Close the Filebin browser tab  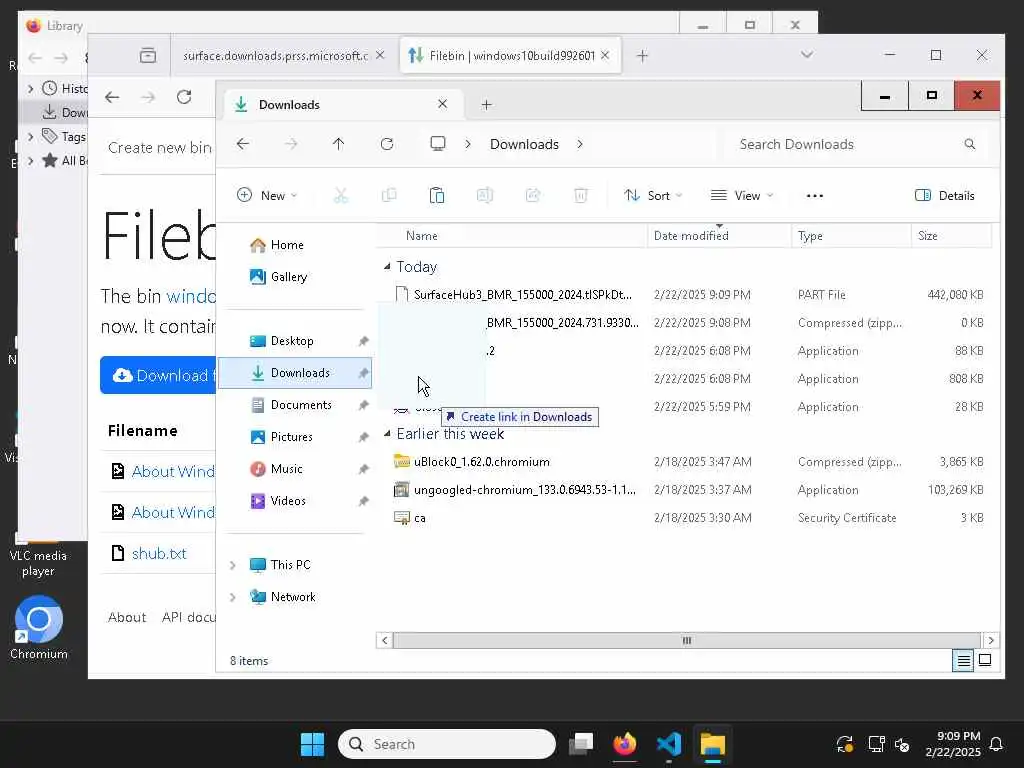click(x=605, y=56)
